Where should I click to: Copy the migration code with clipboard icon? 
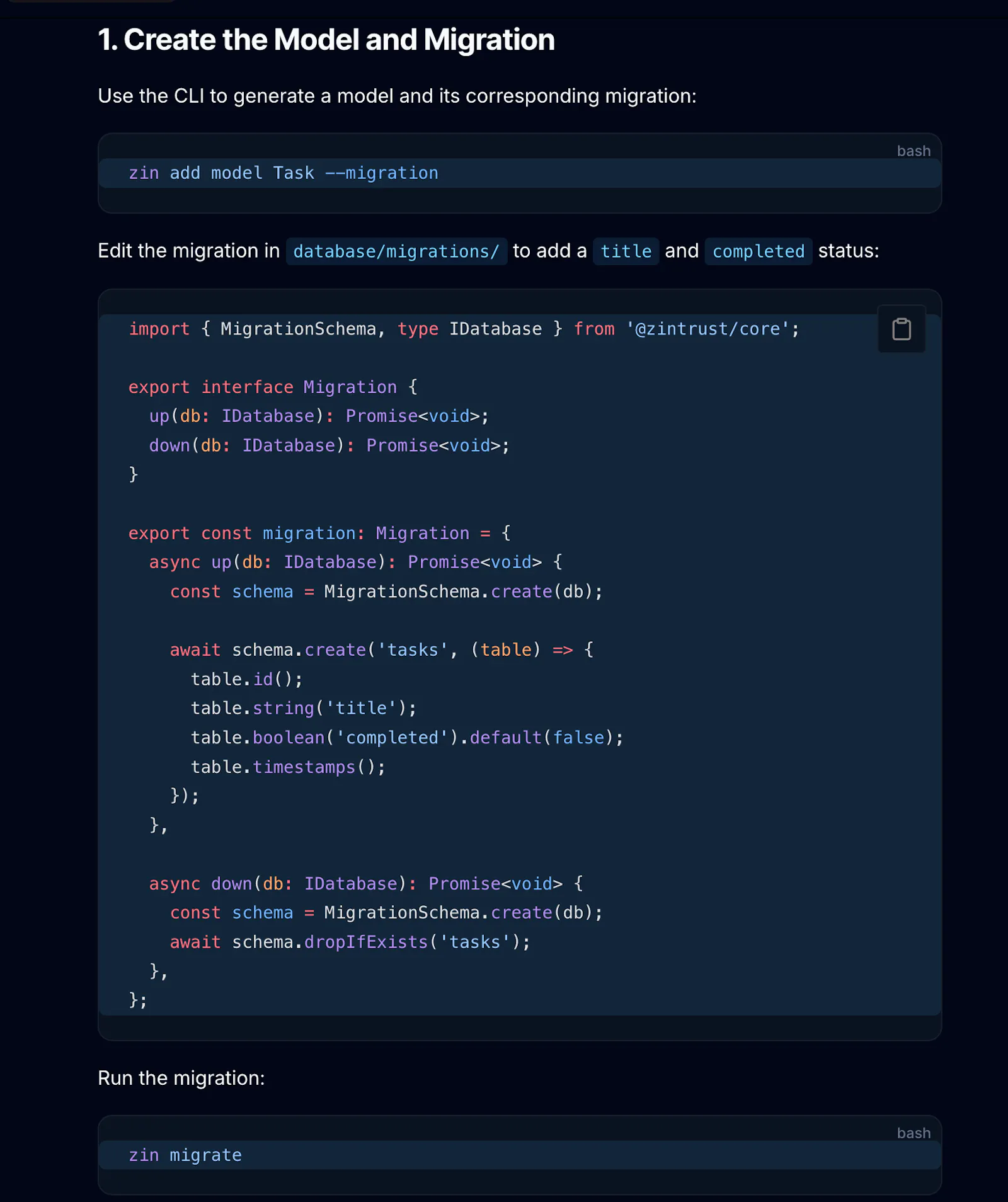(x=902, y=329)
